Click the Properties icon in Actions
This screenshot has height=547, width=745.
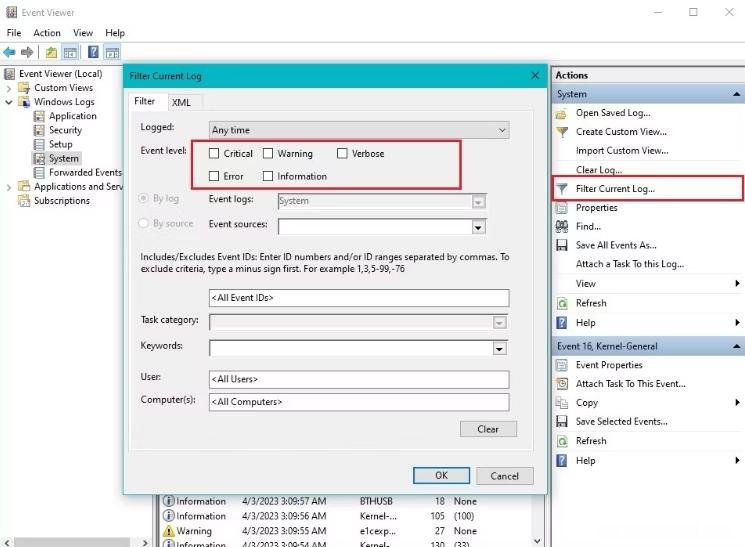[562, 208]
